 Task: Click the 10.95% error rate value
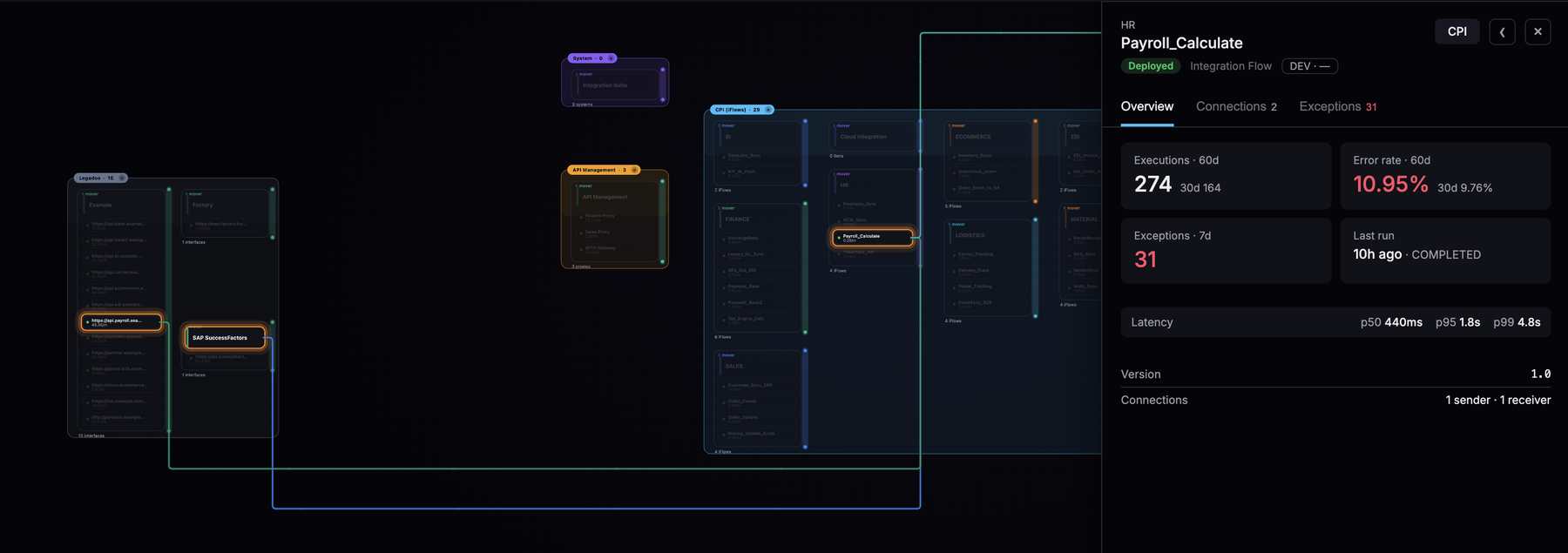click(x=1390, y=185)
